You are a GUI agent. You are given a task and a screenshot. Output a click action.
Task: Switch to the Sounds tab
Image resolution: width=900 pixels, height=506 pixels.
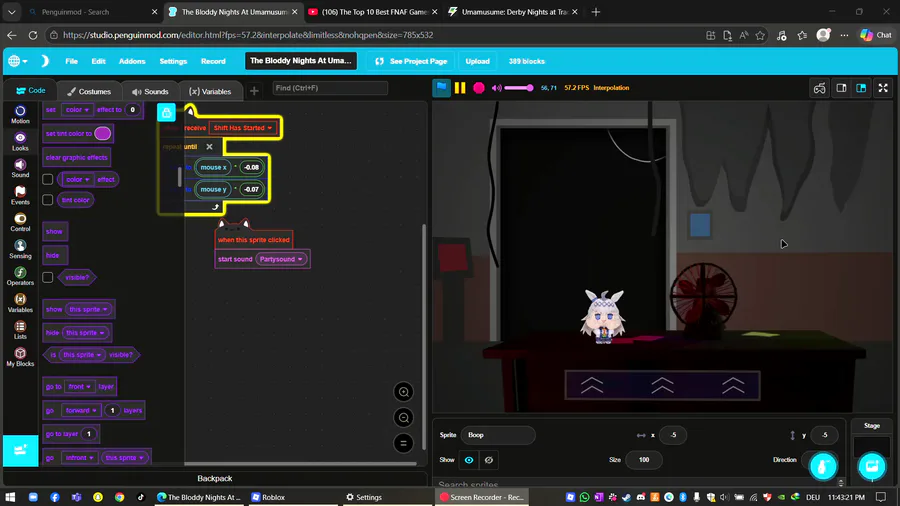pos(150,91)
